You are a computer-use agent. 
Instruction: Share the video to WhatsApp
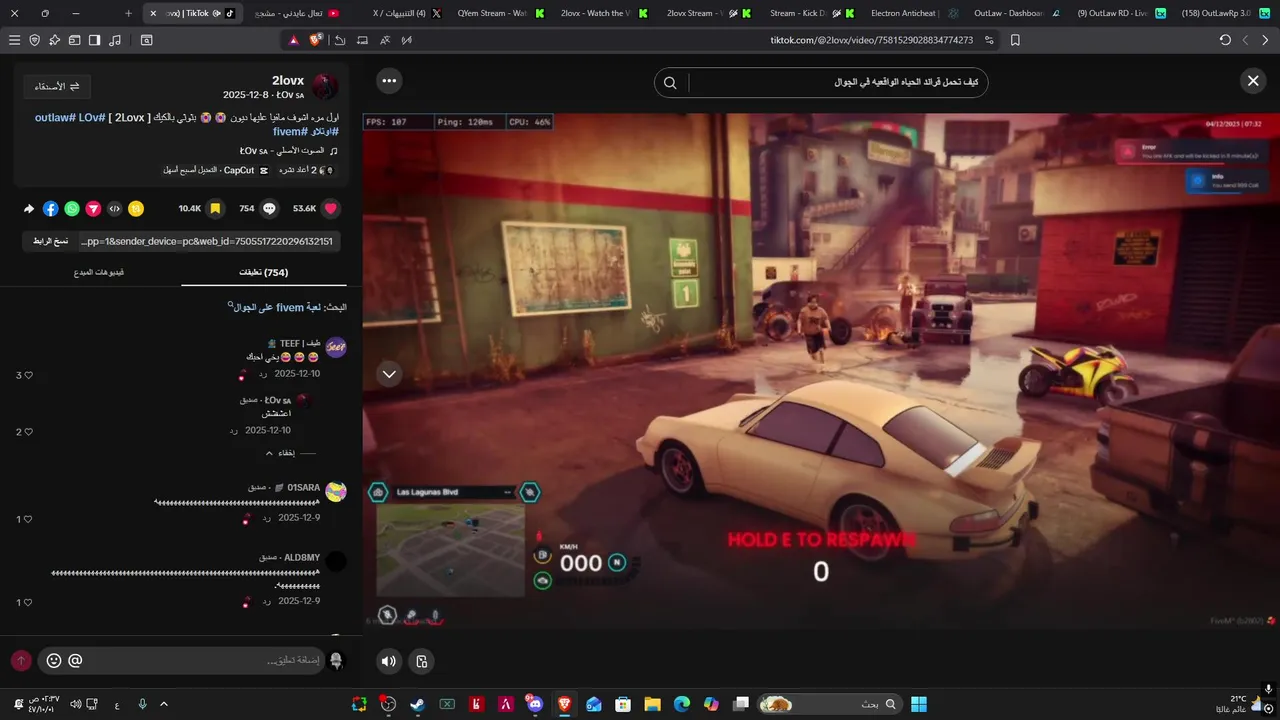pyautogui.click(x=72, y=208)
